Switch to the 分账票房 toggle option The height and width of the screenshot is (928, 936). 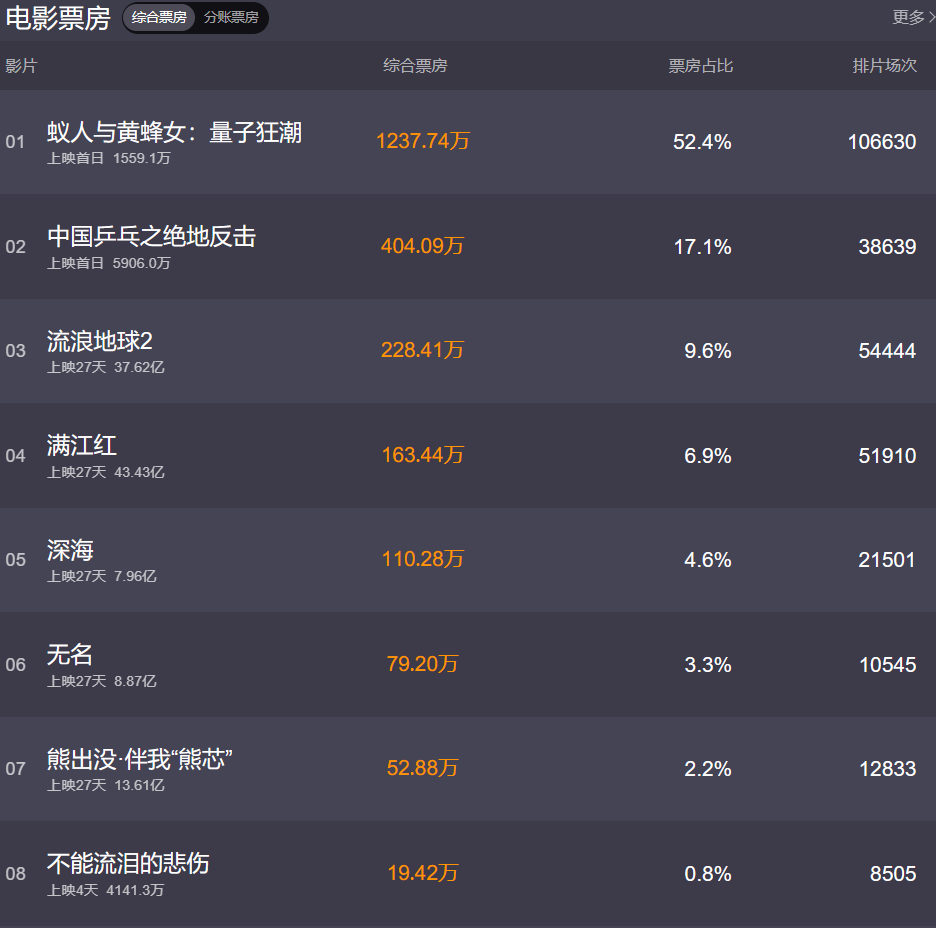click(231, 18)
